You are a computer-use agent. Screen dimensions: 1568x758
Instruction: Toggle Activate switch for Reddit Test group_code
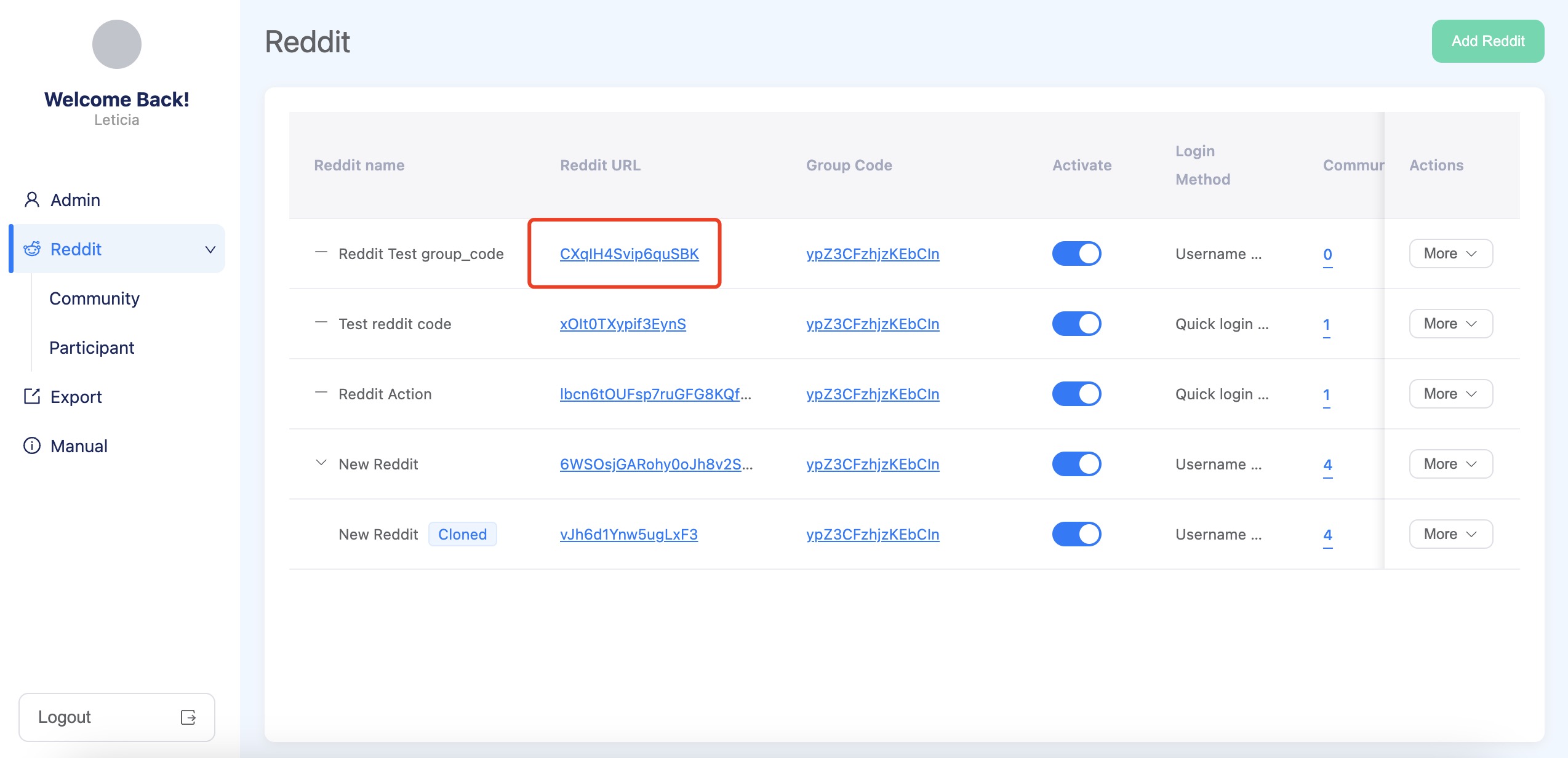click(x=1076, y=253)
